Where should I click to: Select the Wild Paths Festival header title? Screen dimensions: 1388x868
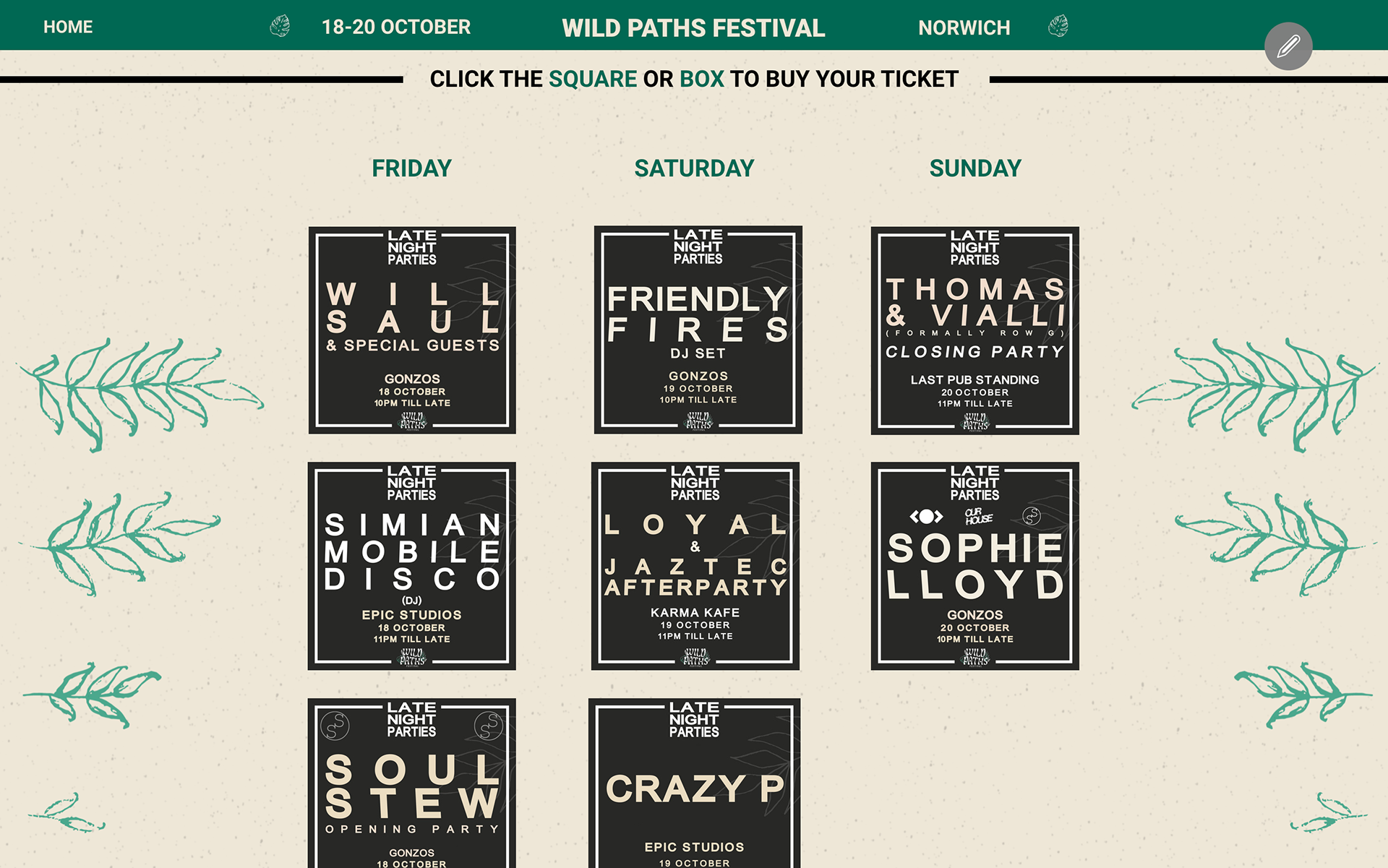pyautogui.click(x=693, y=27)
